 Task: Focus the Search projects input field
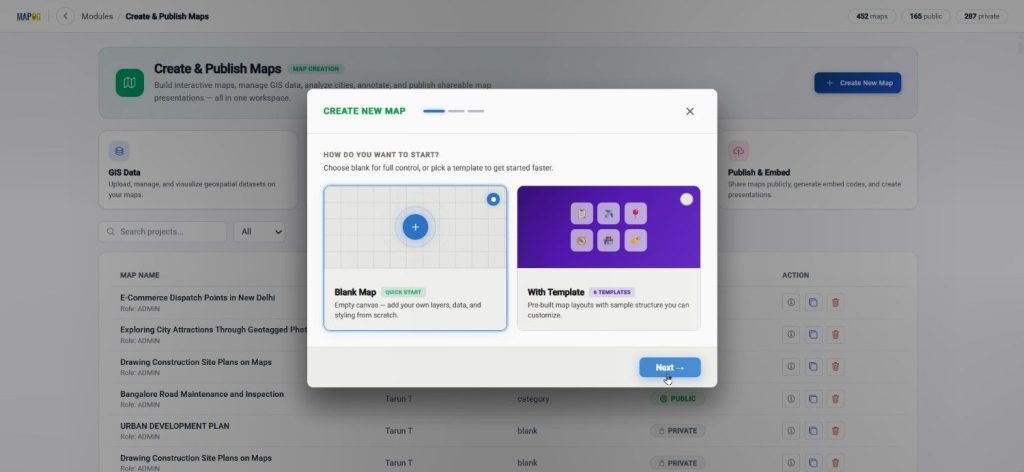point(163,232)
